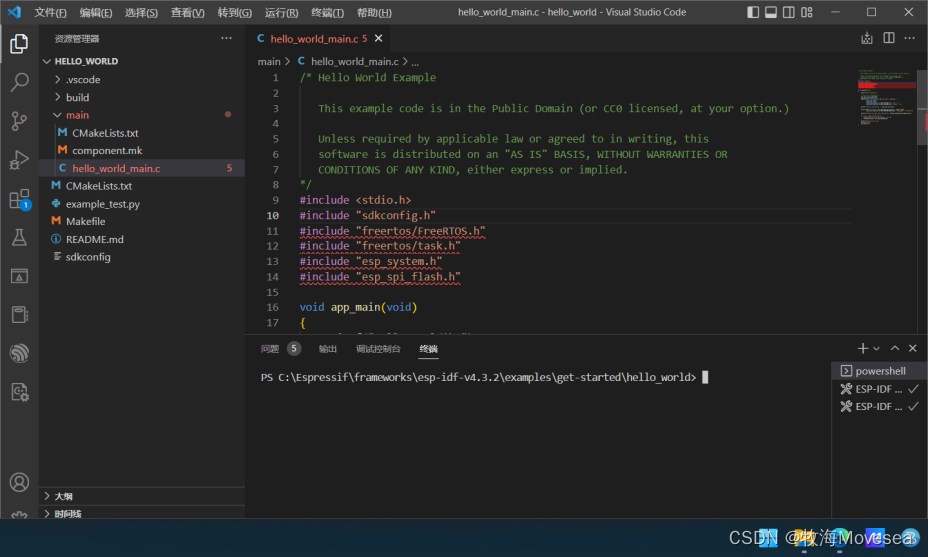
Task: Expand the 大纲 outline section
Action: [142, 496]
